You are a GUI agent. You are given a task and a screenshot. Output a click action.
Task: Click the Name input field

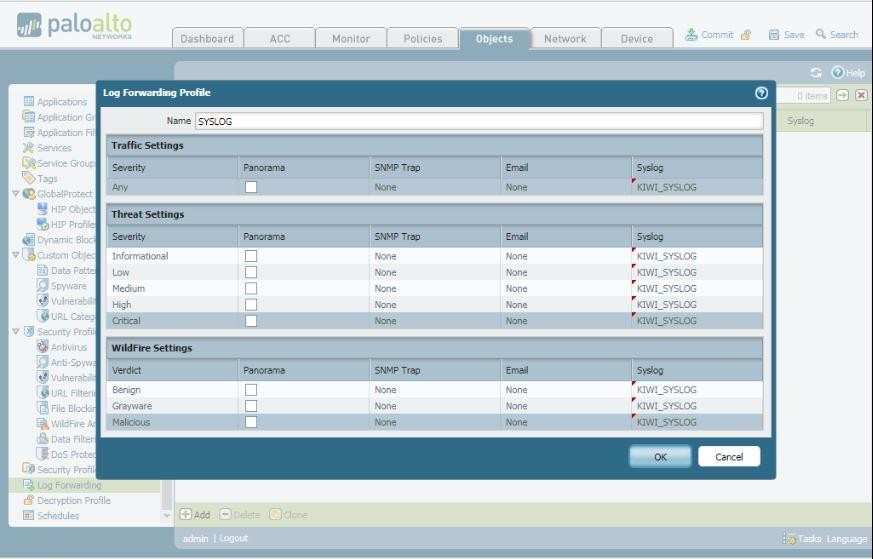coord(478,121)
